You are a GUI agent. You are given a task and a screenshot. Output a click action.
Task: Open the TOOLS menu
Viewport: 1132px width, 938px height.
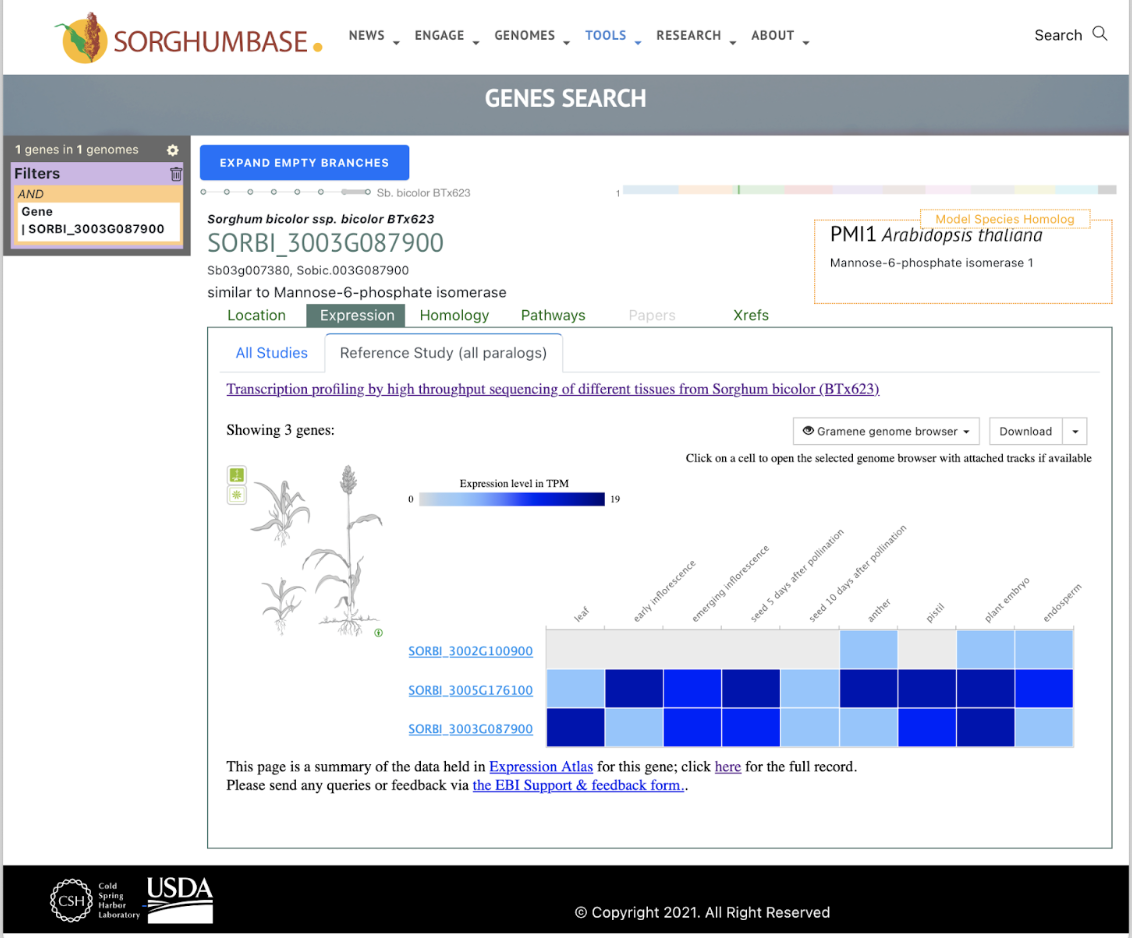606,35
